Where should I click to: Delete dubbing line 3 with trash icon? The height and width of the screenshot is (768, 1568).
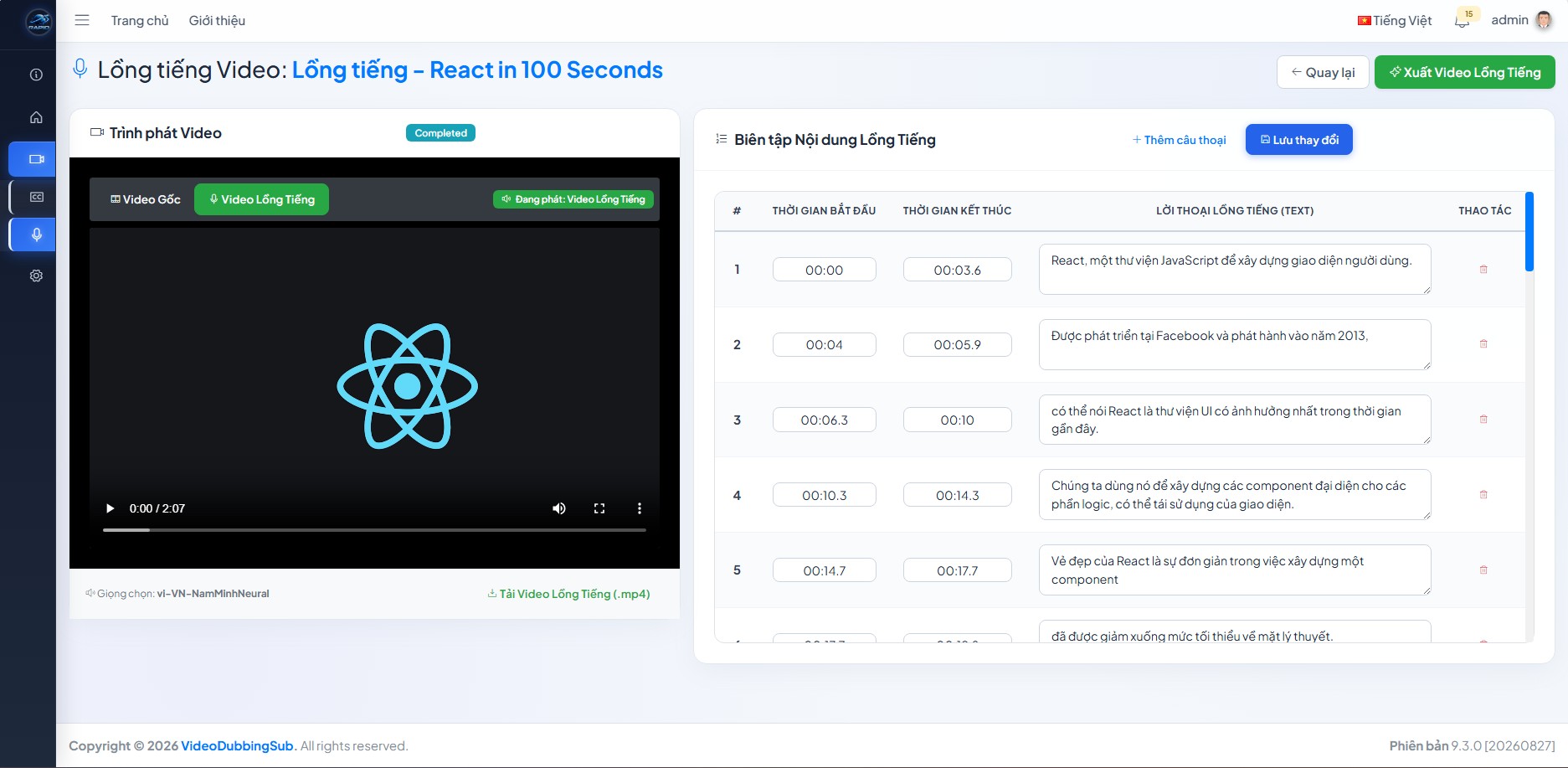pyautogui.click(x=1483, y=420)
